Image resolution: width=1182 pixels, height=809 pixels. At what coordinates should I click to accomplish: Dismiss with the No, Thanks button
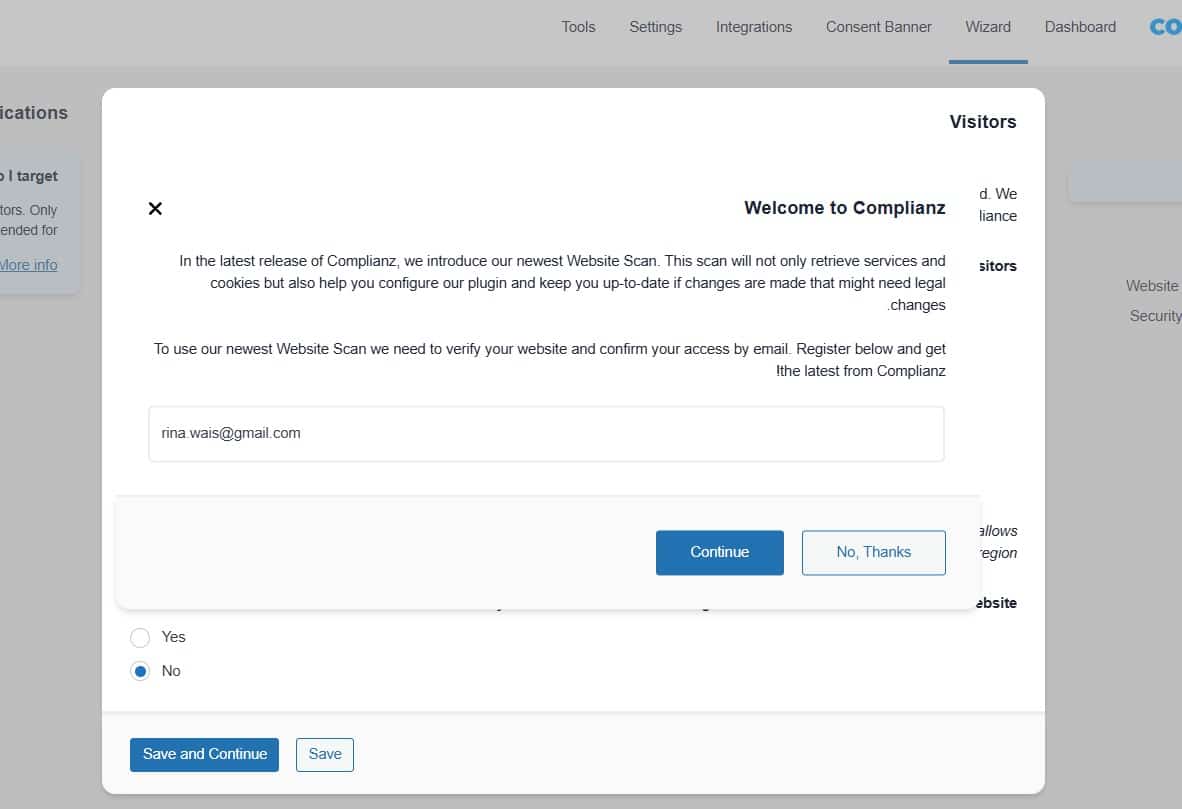[x=873, y=553]
